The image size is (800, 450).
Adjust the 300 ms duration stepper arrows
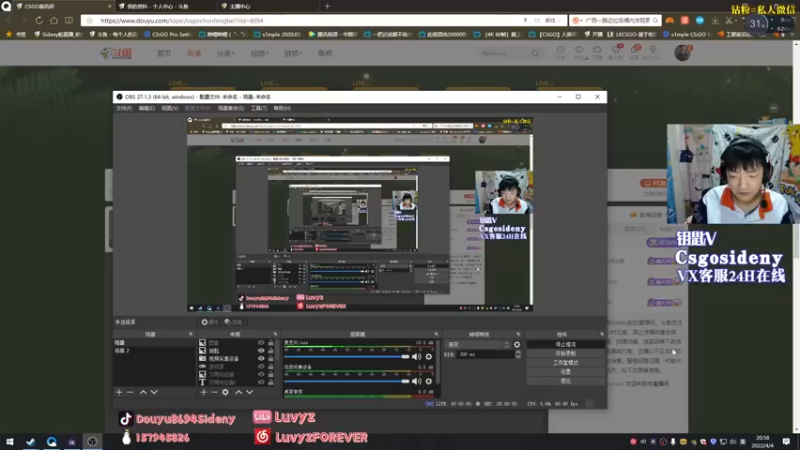pyautogui.click(x=518, y=354)
